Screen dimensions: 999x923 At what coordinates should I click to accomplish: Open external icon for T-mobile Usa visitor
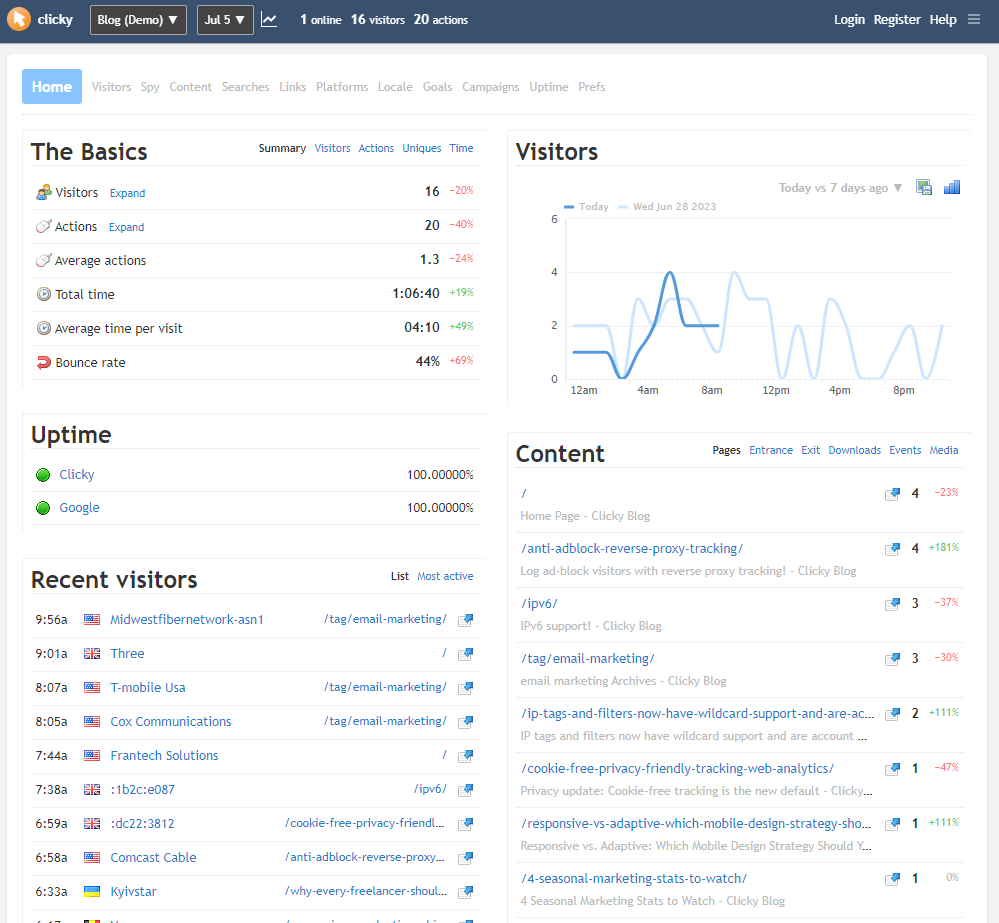point(466,687)
